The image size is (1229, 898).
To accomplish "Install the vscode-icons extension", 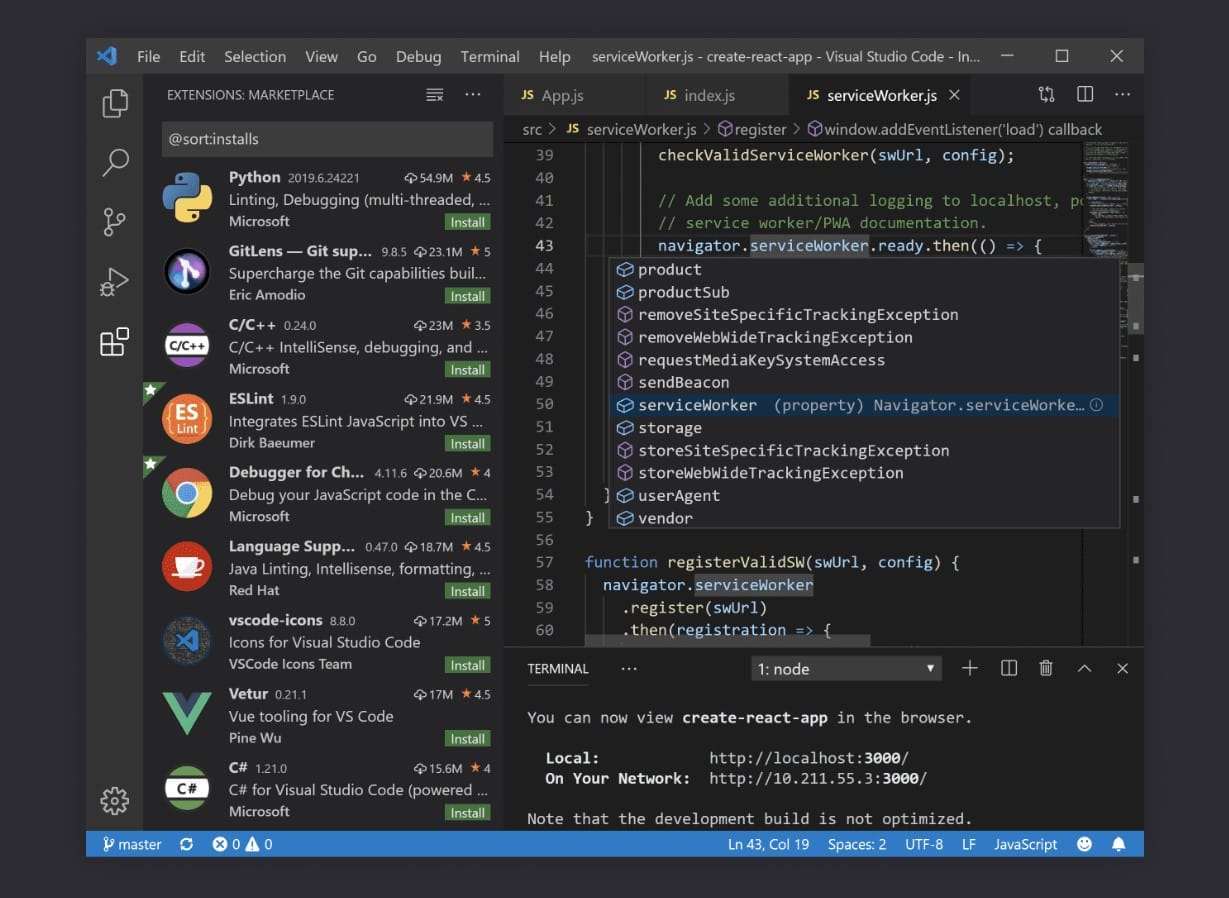I will (x=467, y=665).
